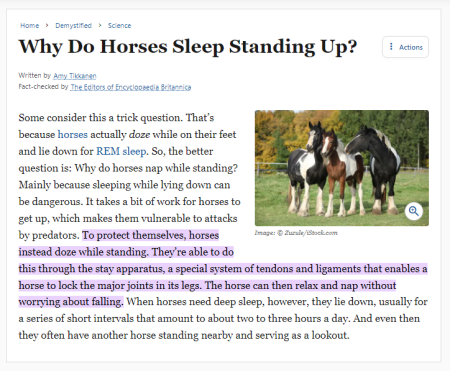This screenshot has height=371, width=450.
Task: Open the Demystified breadcrumb
Action: coord(73,26)
